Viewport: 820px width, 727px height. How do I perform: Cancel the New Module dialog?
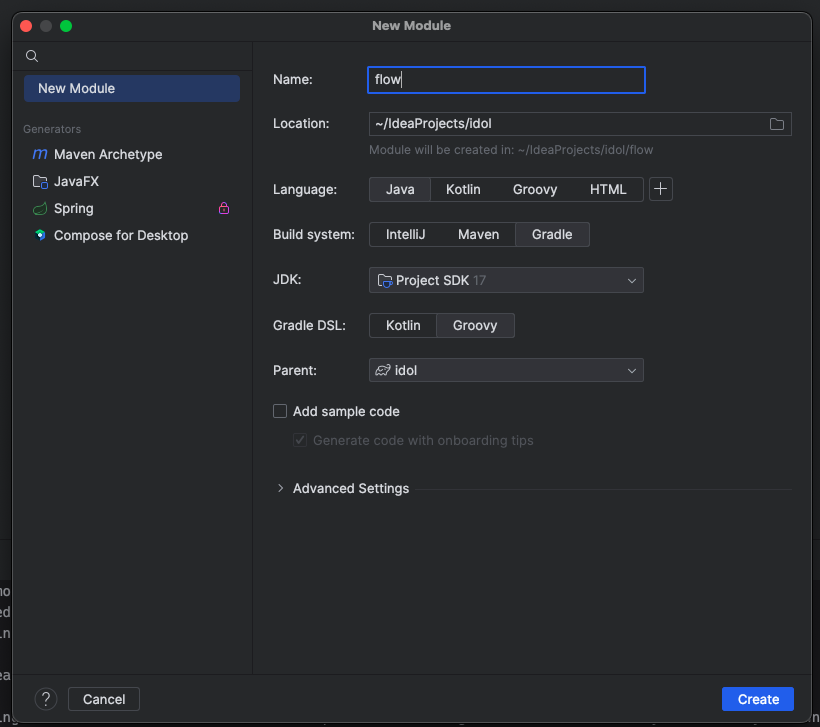point(104,699)
